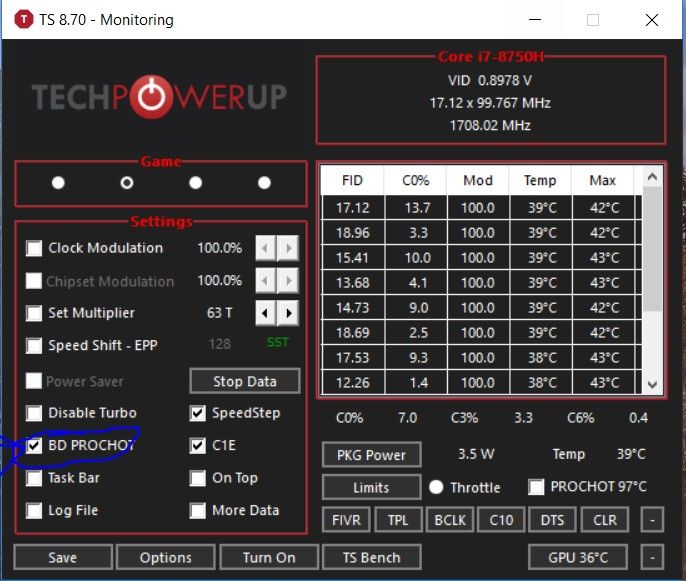The width and height of the screenshot is (686, 581).
Task: Click the Throttle indicator radio button
Action: coord(436,487)
